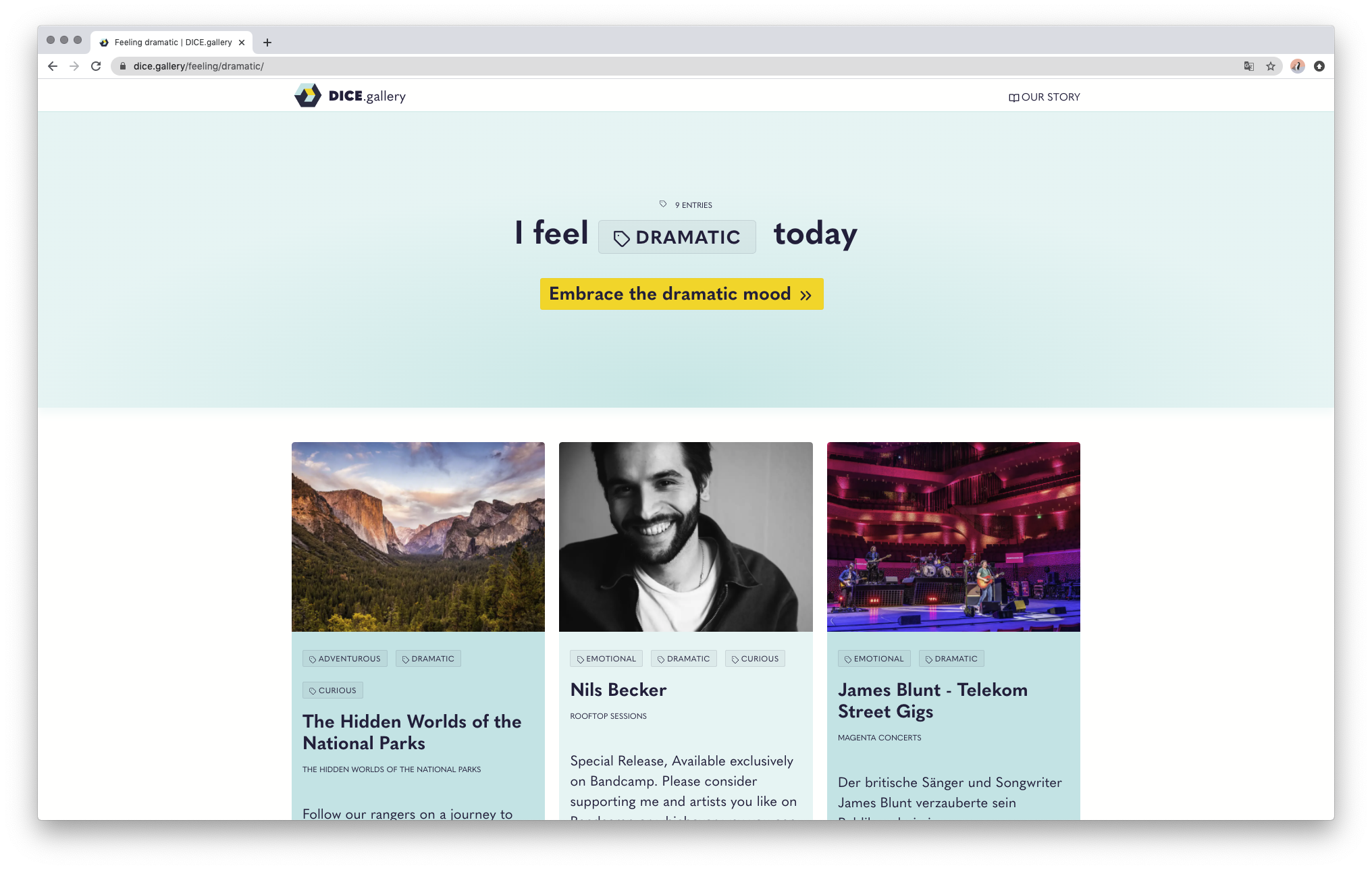Bookmark page with the star icon
Image resolution: width=1372 pixels, height=870 pixels.
[1271, 66]
